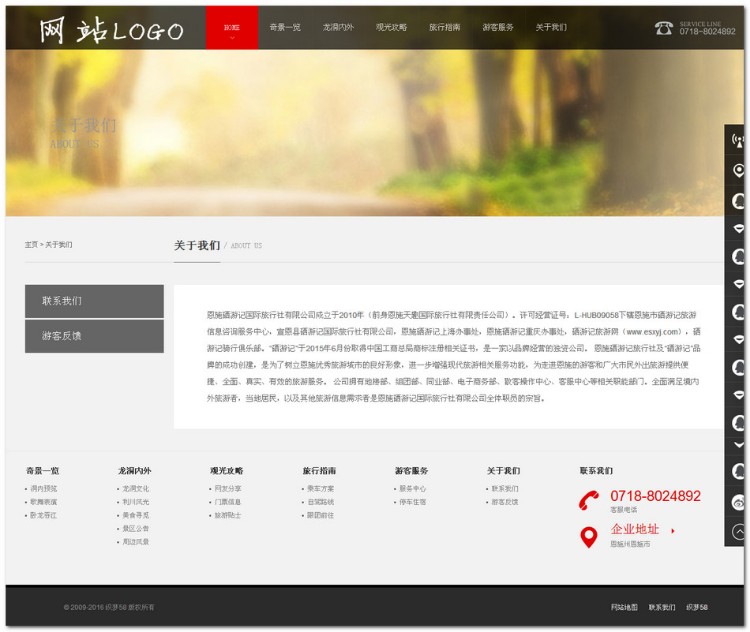
Task: Click the 旅行指南 footer column heading
Action: 319,471
